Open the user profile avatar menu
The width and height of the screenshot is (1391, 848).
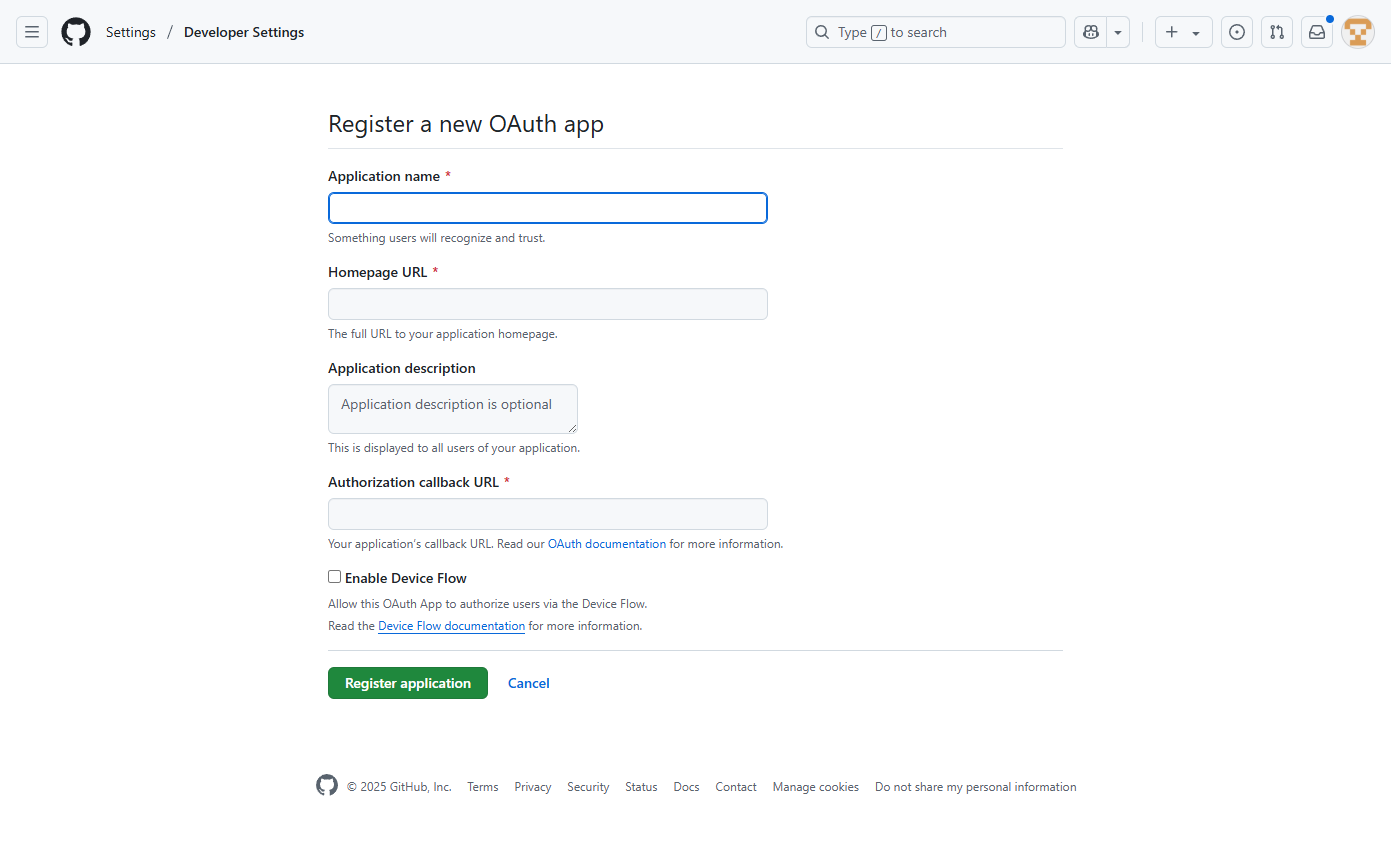click(x=1358, y=32)
